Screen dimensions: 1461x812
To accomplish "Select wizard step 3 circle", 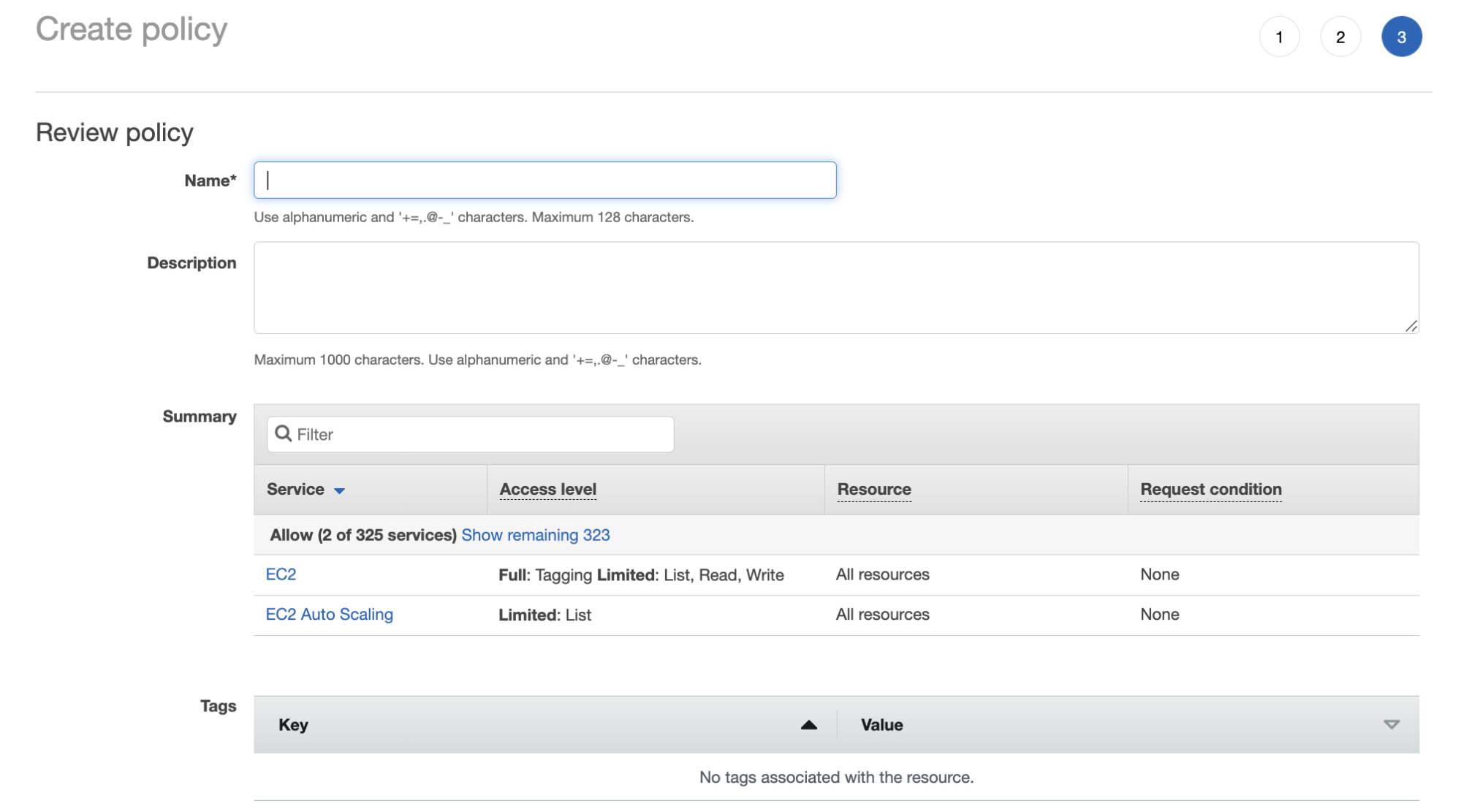I will (x=1401, y=37).
